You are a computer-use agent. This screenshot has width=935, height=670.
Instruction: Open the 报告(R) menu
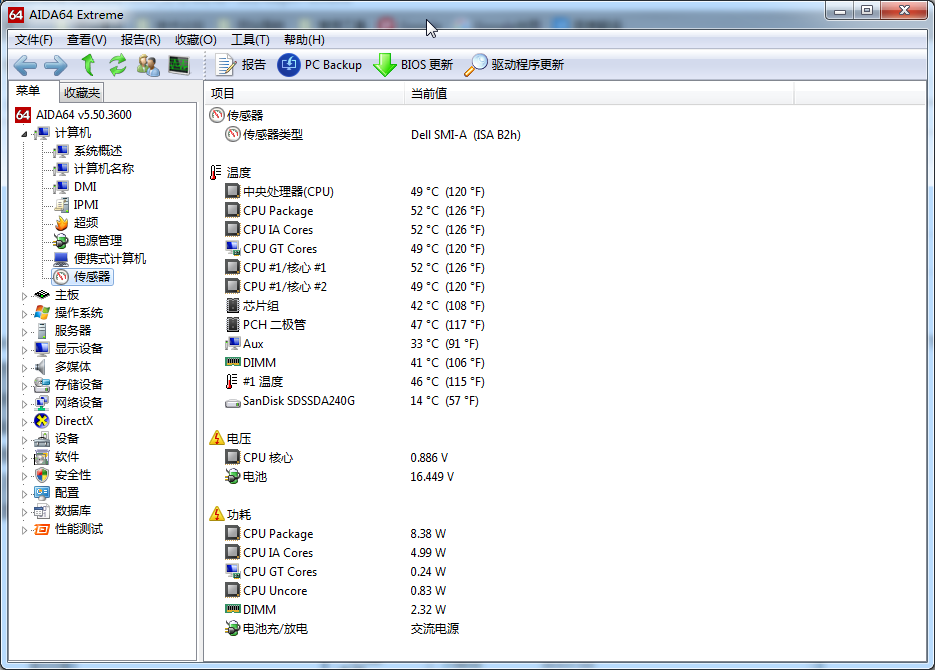(x=141, y=40)
